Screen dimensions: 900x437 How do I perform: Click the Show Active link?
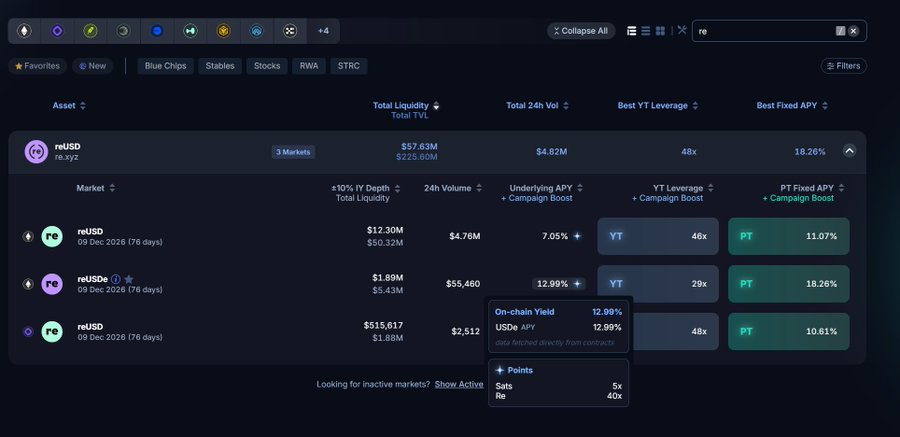(x=459, y=384)
